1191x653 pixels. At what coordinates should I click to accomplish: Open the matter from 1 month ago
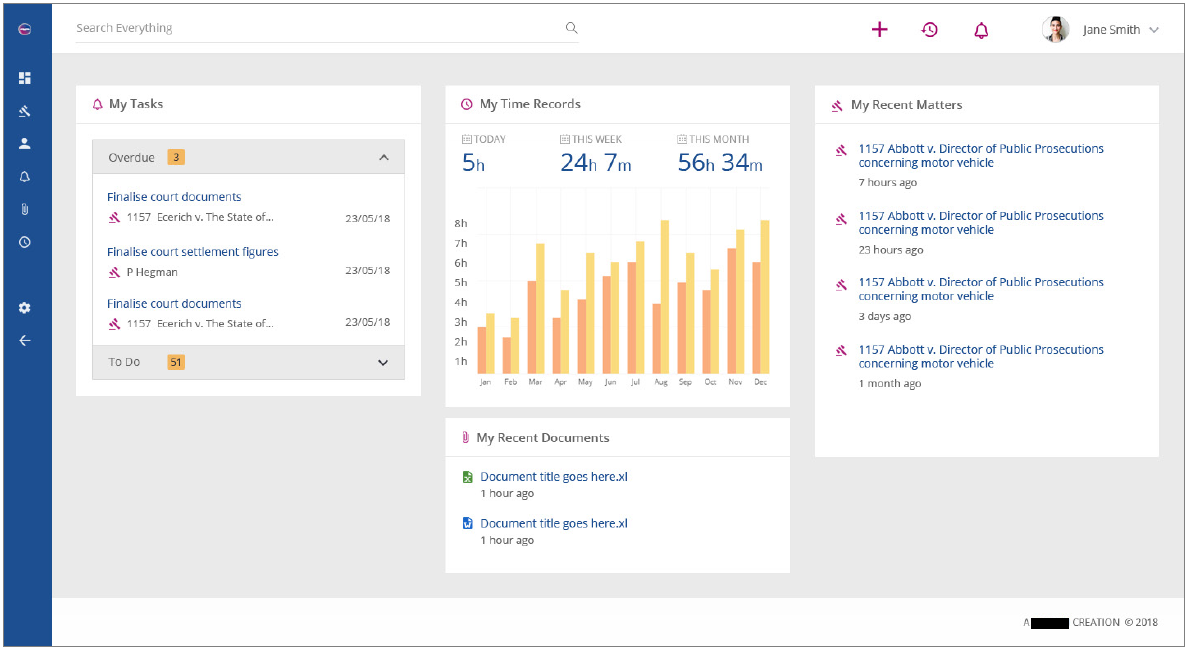tap(980, 357)
